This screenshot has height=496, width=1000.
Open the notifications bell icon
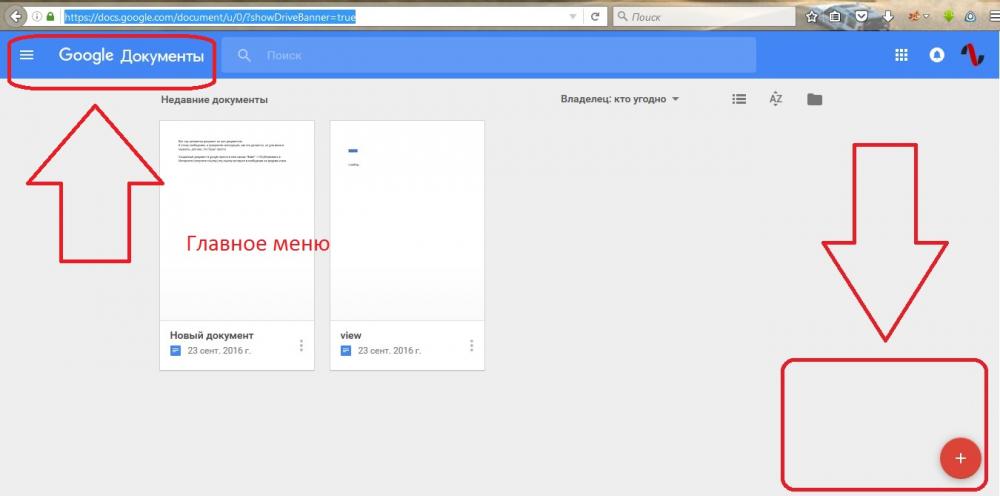point(937,56)
